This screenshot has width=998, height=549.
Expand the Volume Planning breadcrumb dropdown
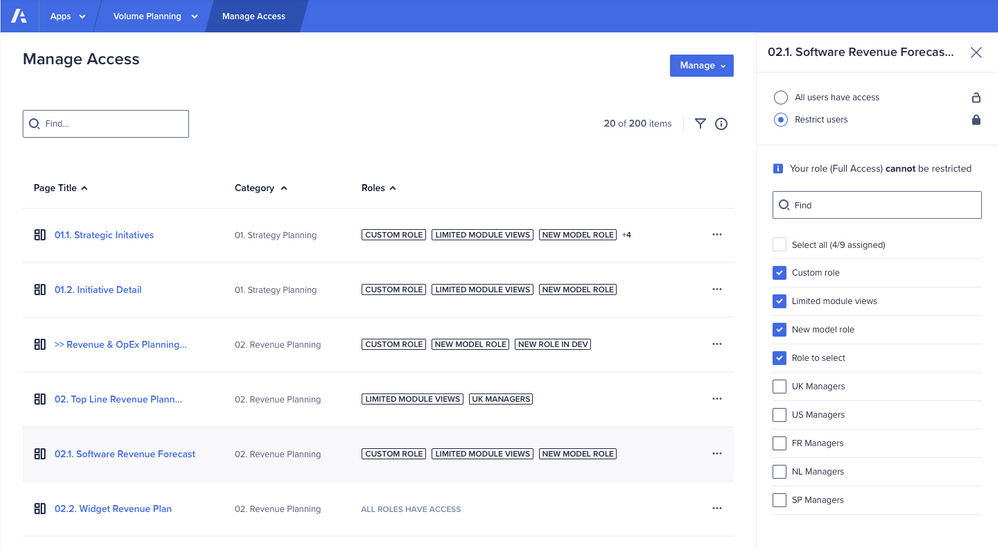point(155,16)
